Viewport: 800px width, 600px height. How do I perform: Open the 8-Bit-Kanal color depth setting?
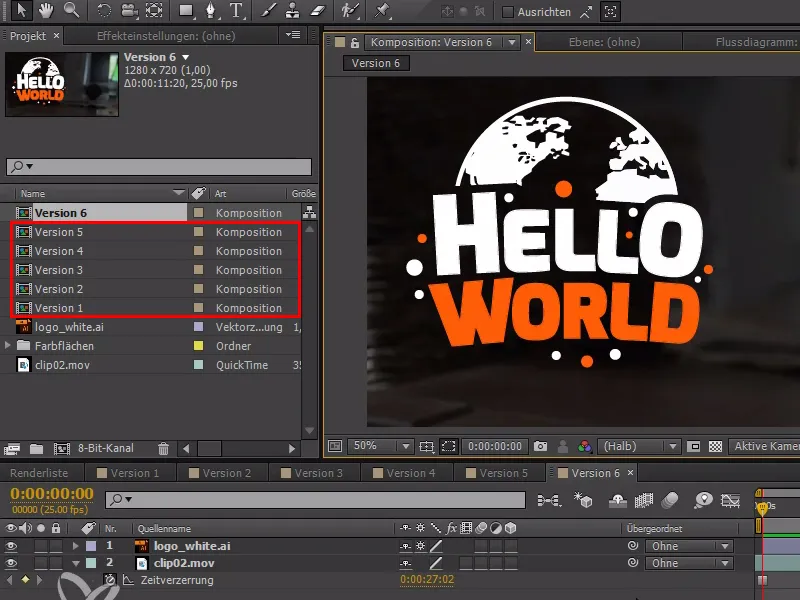pos(106,448)
